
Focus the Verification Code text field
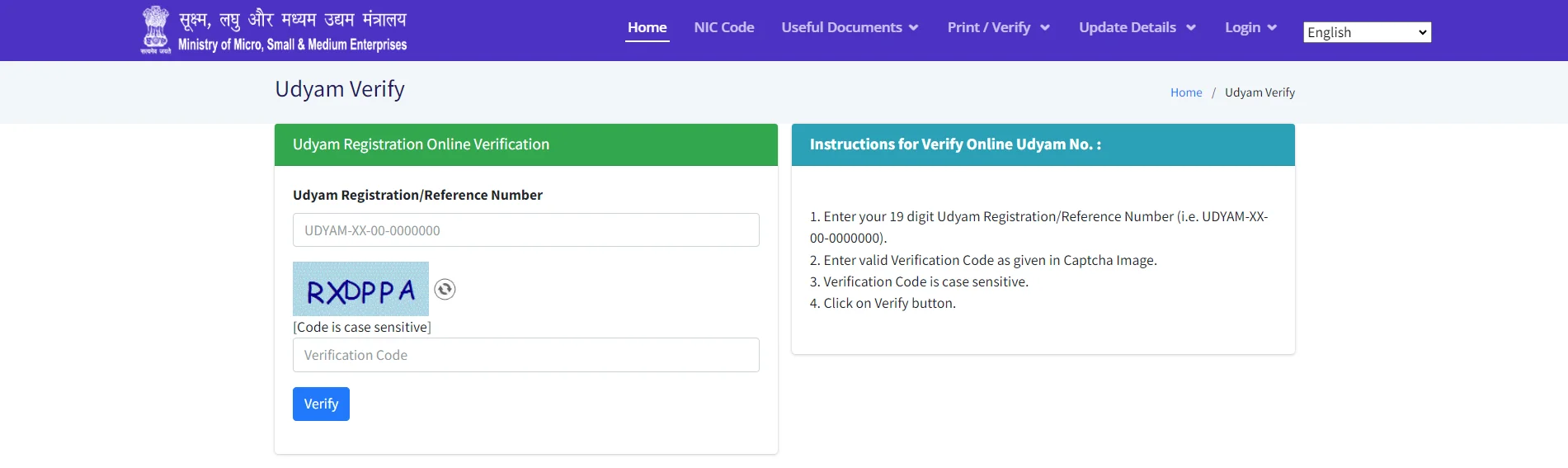(525, 355)
